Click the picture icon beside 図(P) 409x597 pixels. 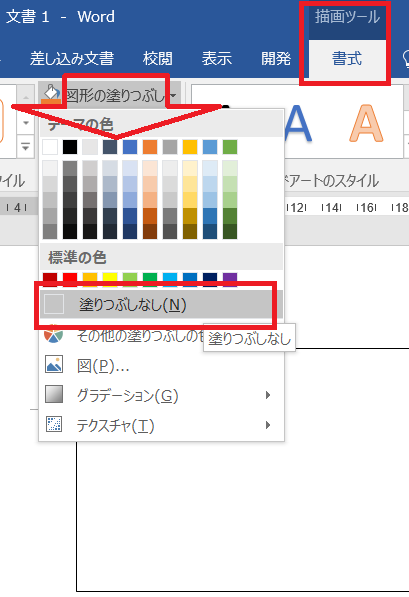54,364
